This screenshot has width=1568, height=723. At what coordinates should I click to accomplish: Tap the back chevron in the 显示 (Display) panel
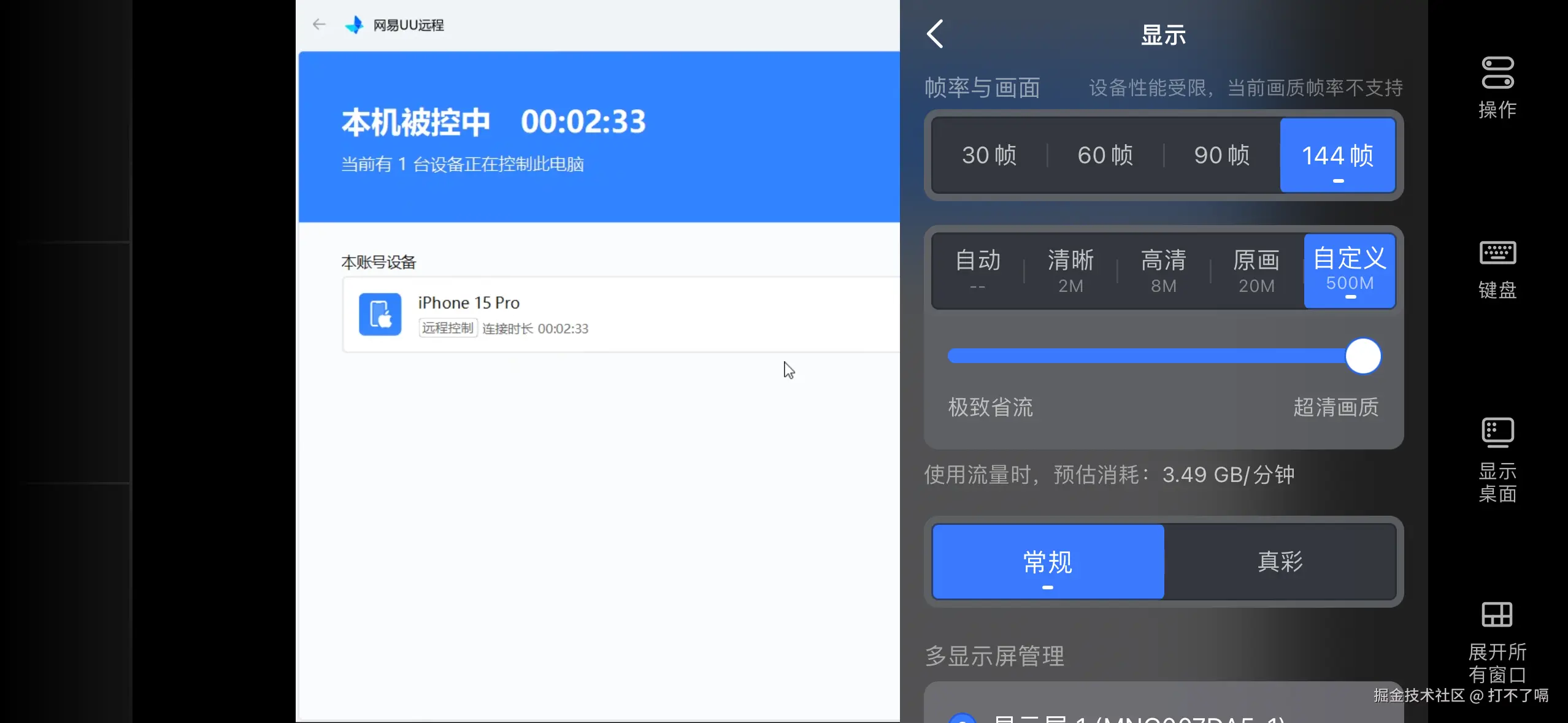click(x=935, y=34)
